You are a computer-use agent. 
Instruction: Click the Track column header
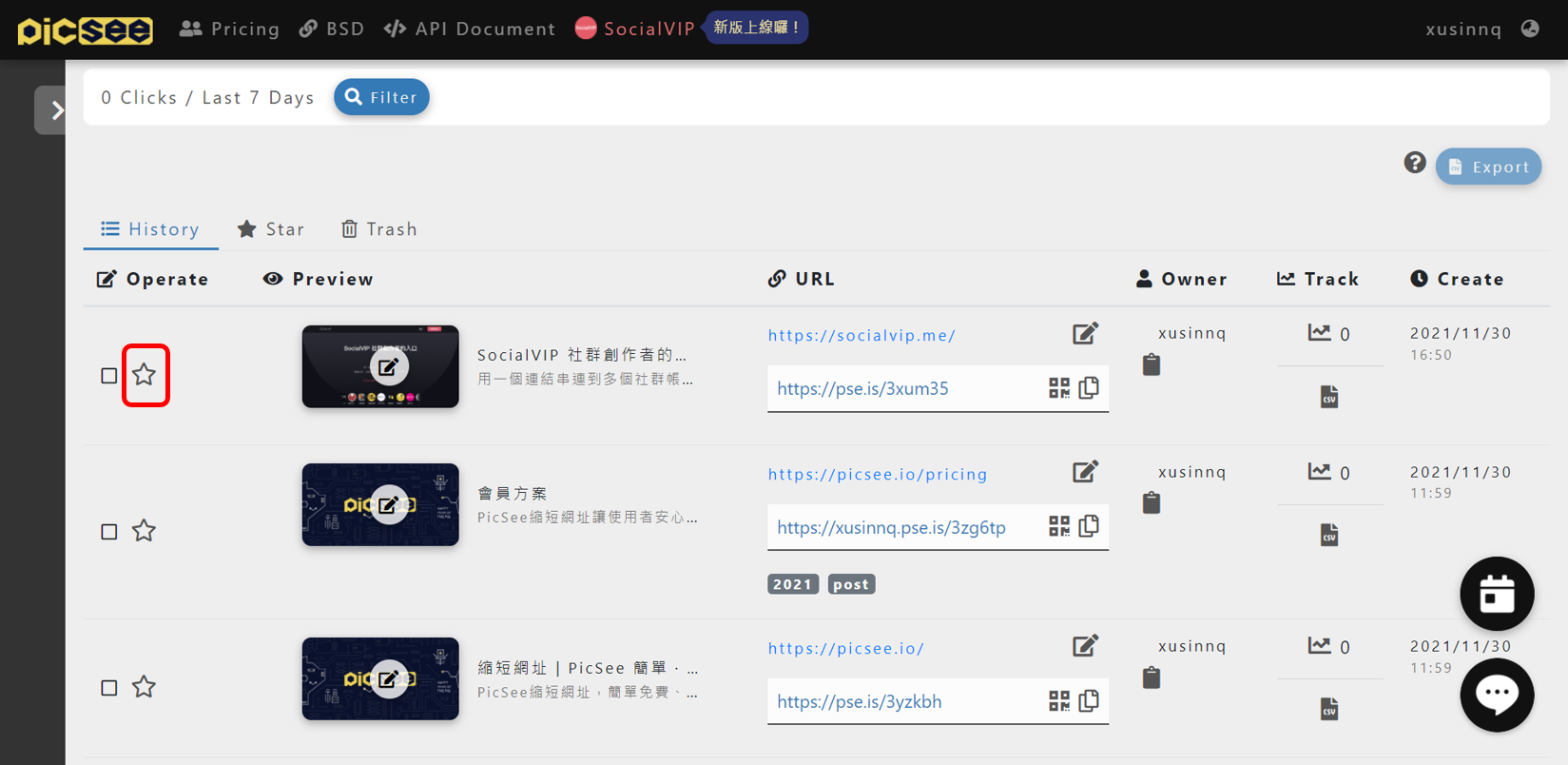(1318, 279)
